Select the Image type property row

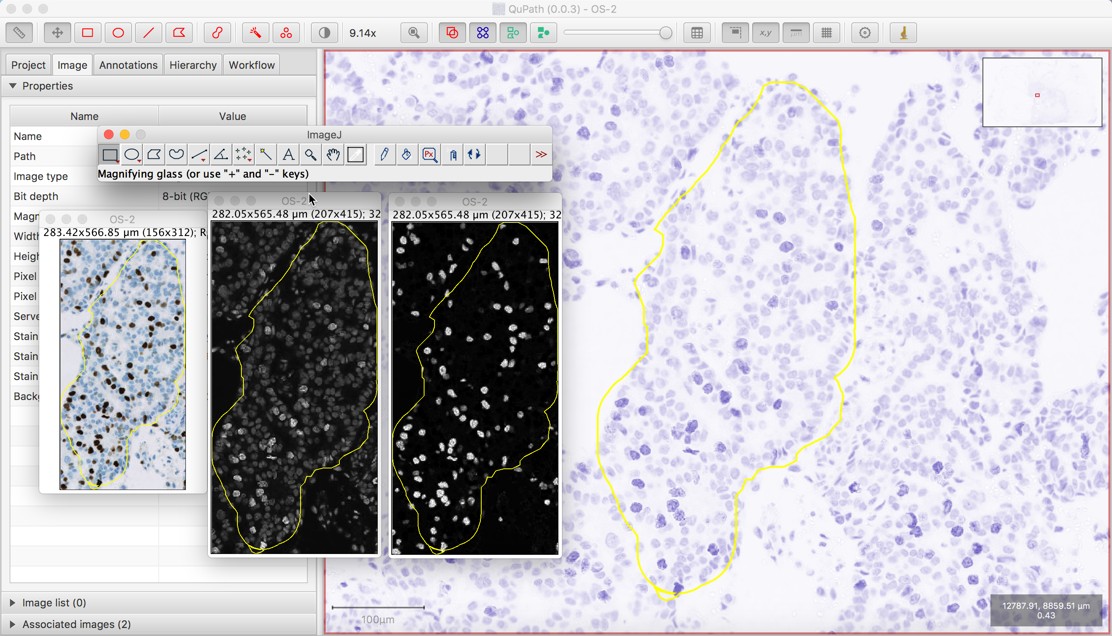(159, 177)
